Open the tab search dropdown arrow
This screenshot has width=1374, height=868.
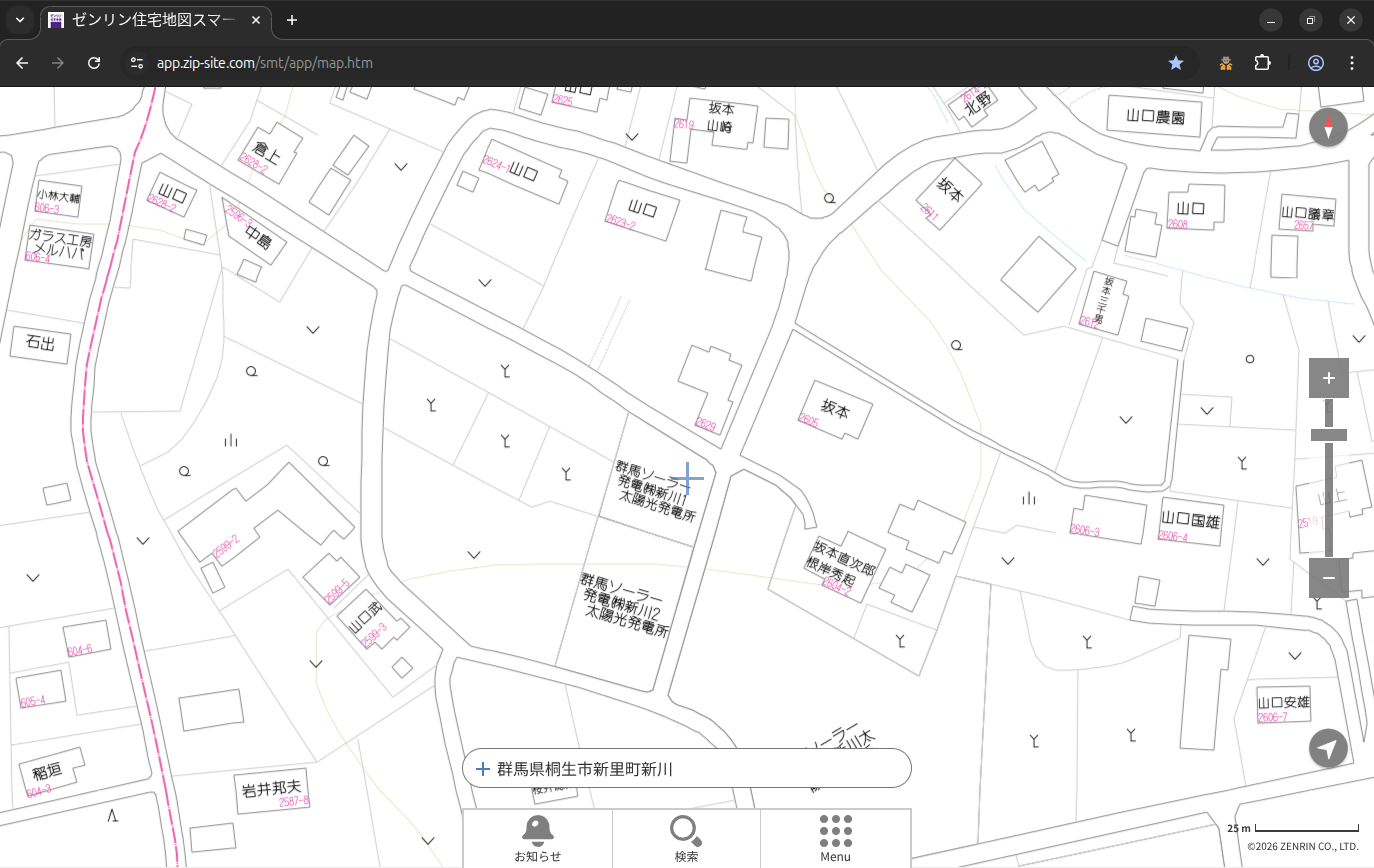[19, 20]
